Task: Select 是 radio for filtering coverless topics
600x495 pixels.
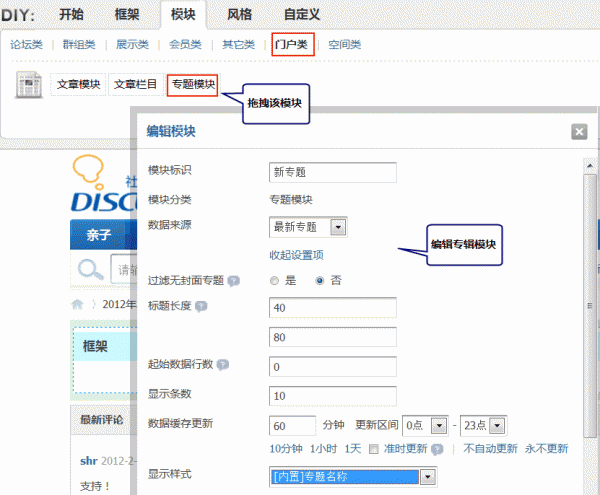Action: coord(275,281)
